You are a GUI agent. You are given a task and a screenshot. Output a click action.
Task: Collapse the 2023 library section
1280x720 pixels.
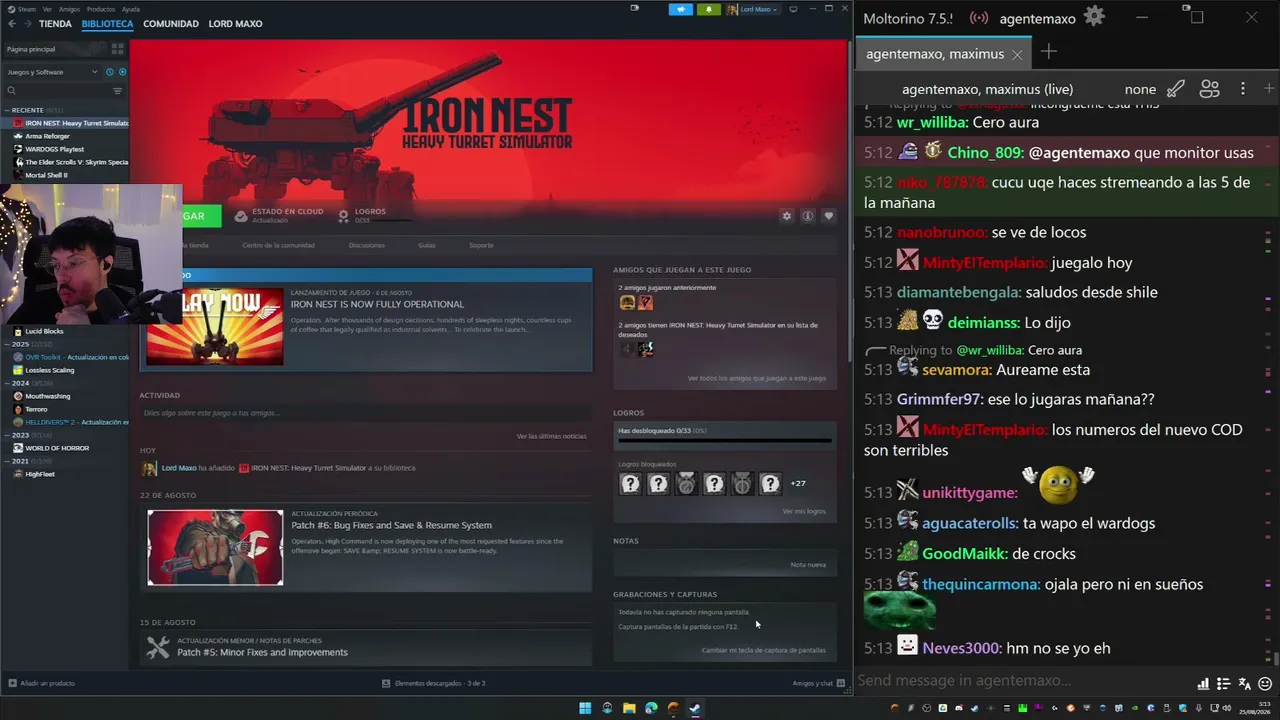point(8,435)
